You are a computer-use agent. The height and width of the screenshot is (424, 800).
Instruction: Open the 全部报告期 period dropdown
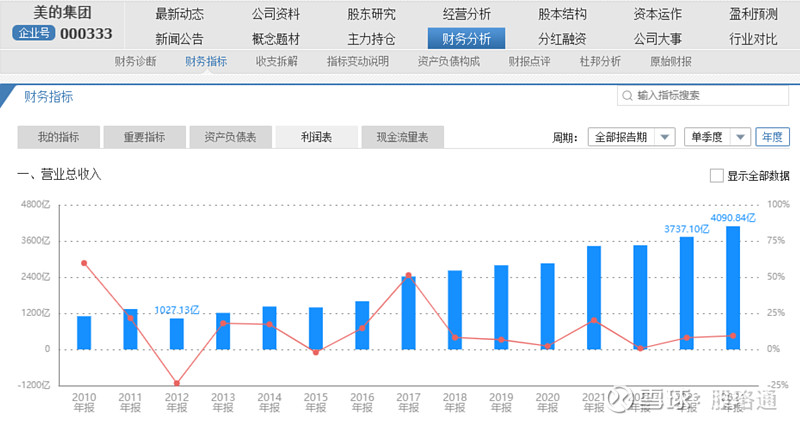coord(632,137)
